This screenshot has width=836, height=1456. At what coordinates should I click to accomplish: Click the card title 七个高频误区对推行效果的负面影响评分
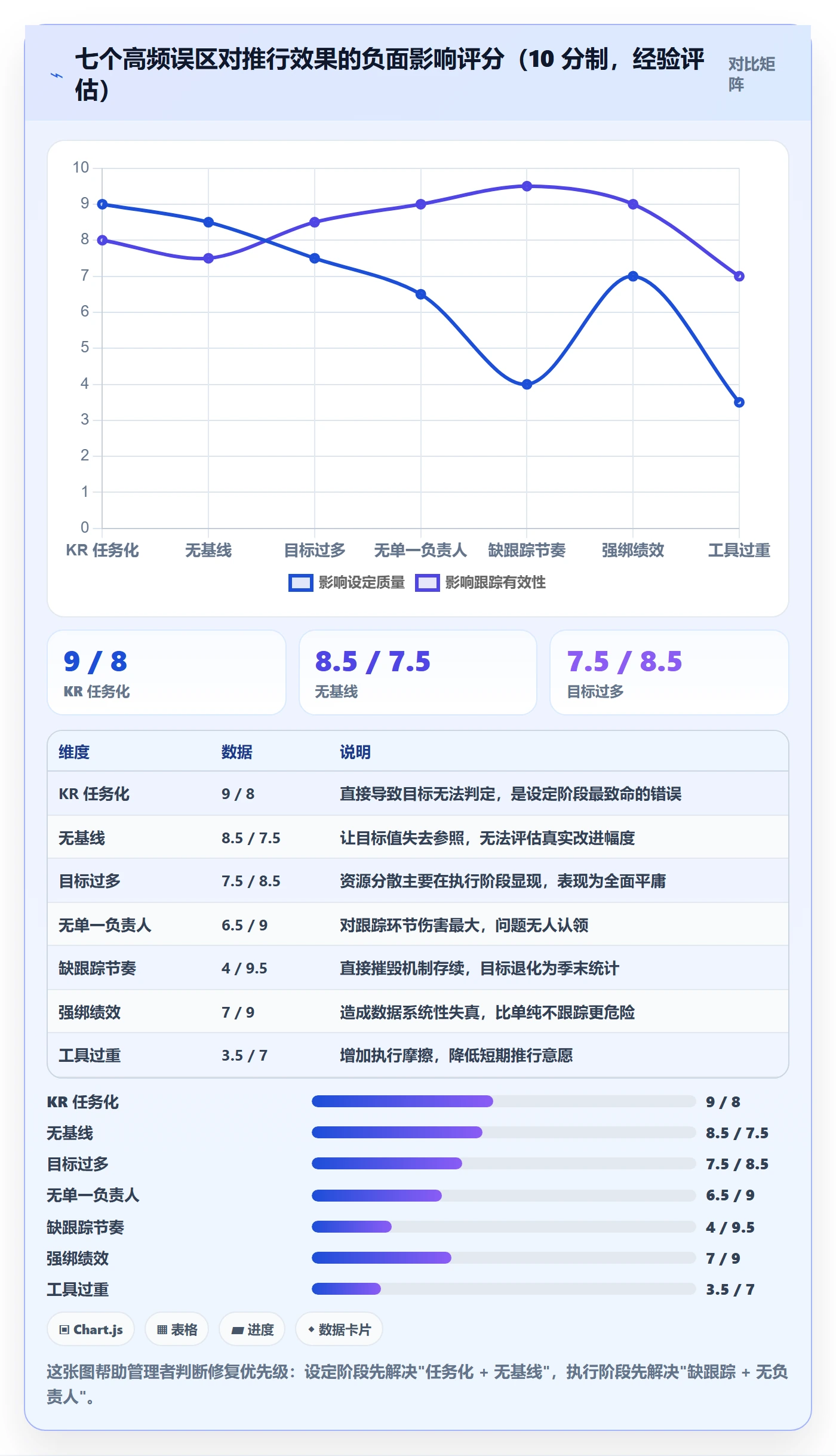coord(389,74)
